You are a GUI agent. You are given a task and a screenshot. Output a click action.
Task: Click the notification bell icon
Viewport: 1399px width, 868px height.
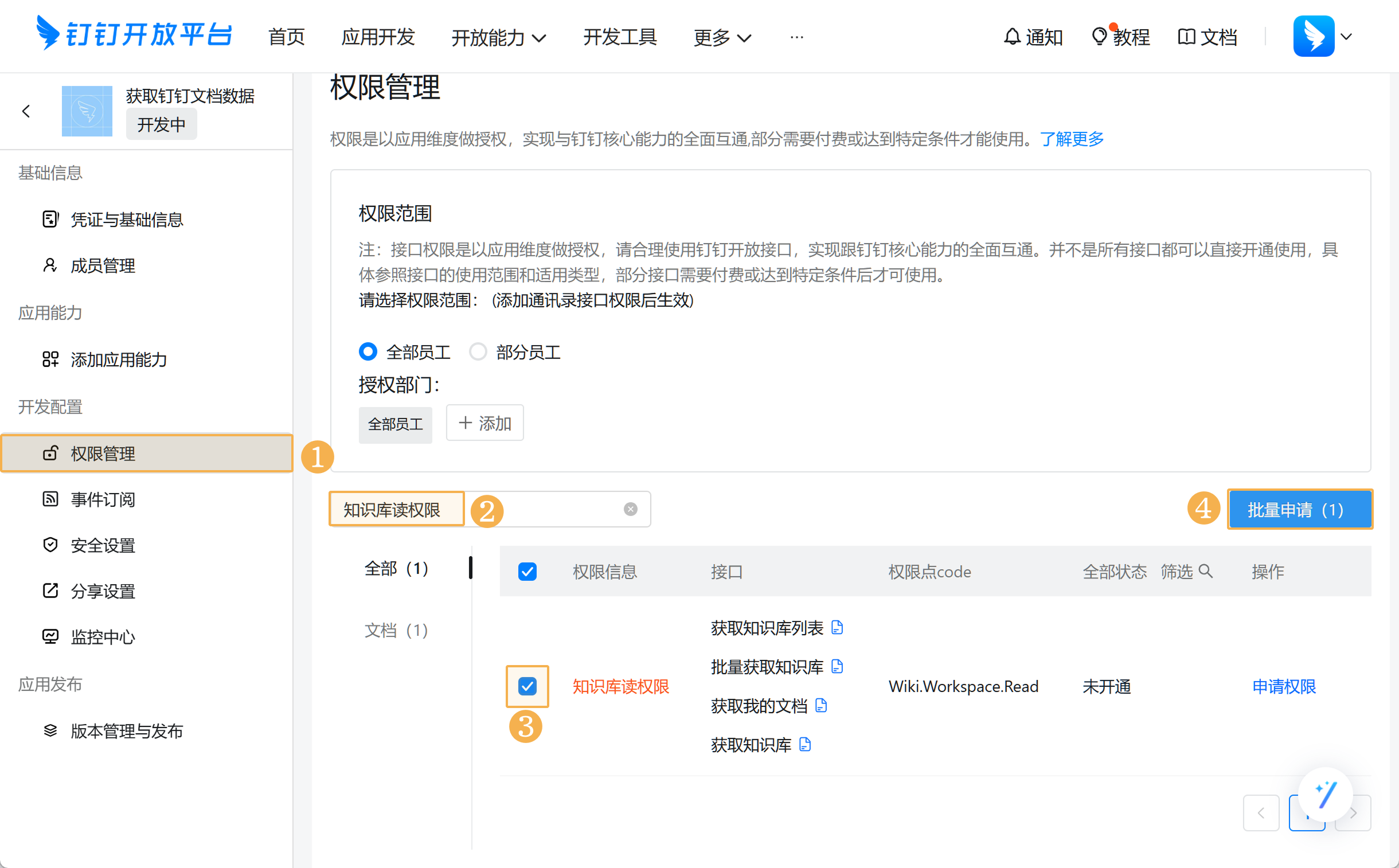(1011, 37)
